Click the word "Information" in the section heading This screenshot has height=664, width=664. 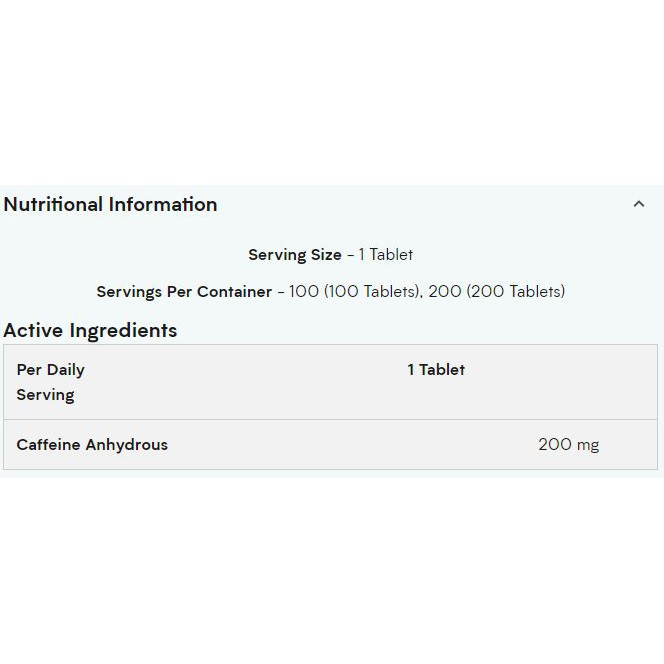163,204
